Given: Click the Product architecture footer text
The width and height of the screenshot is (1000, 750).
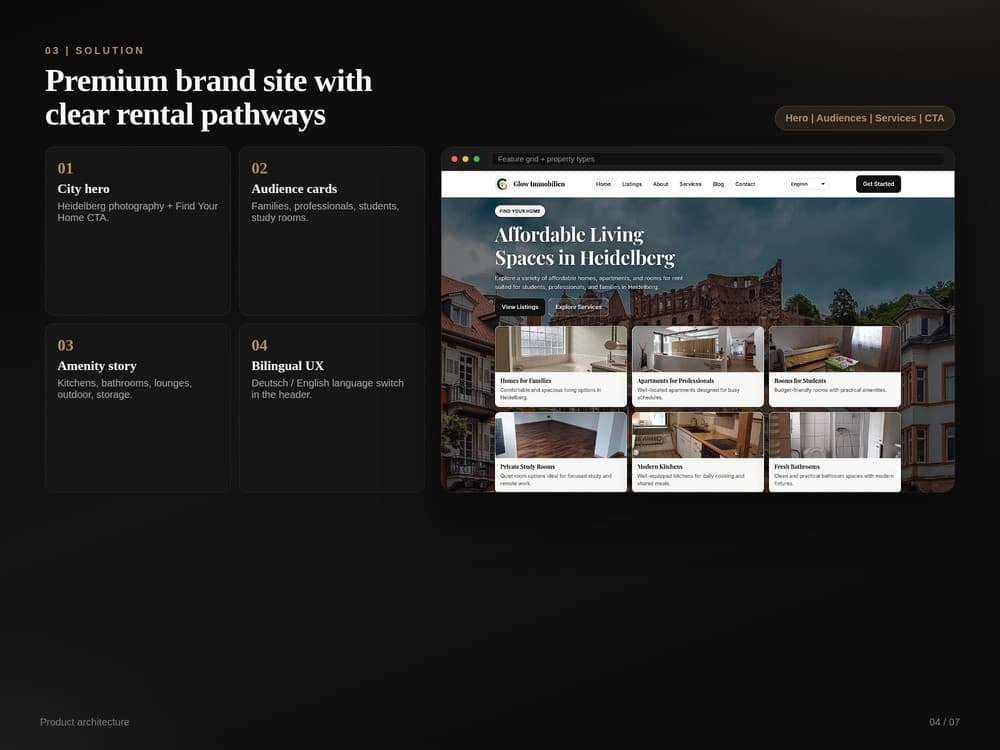Looking at the screenshot, I should coord(85,722).
